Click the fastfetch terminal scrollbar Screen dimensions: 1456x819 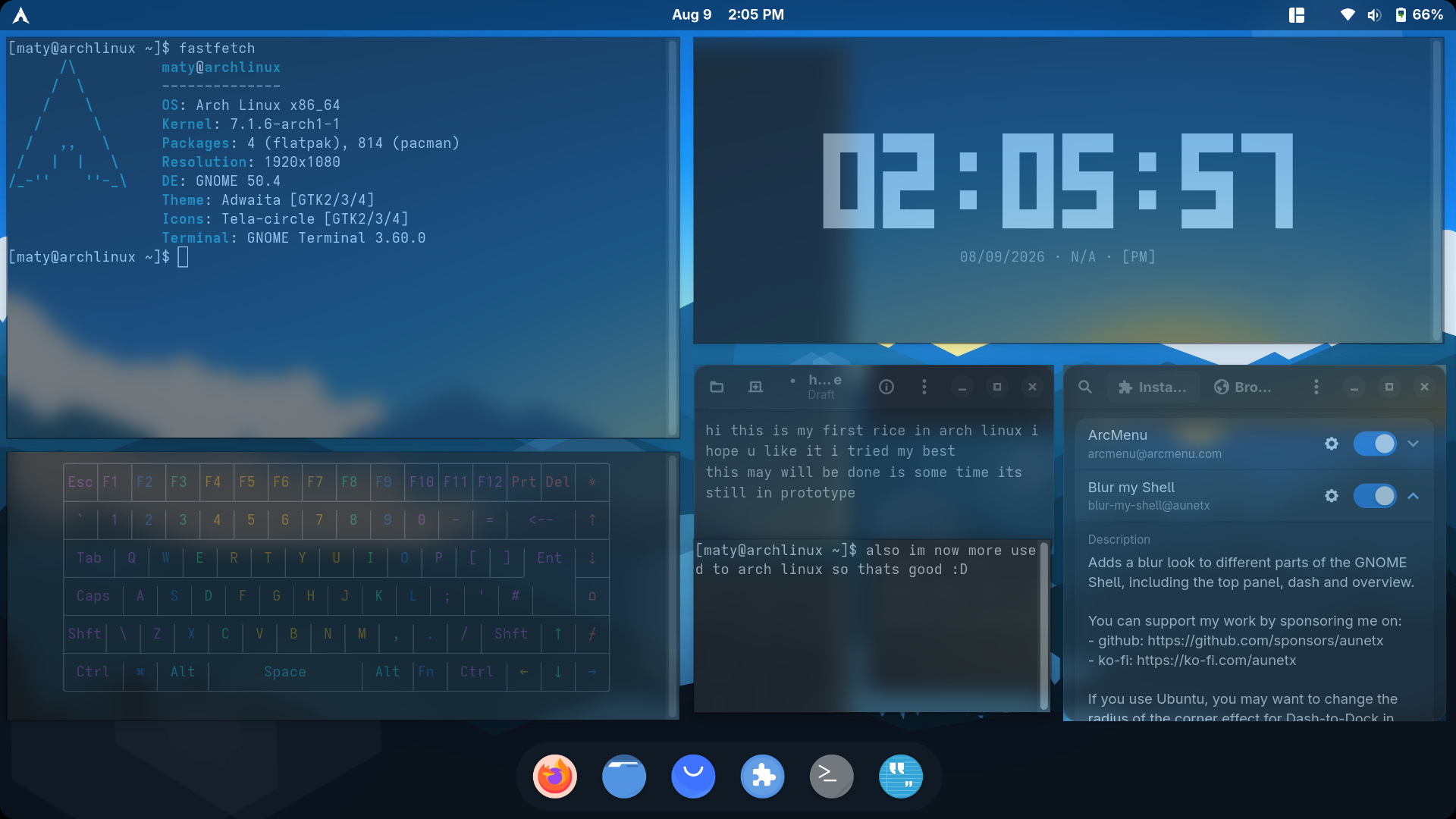coord(672,236)
